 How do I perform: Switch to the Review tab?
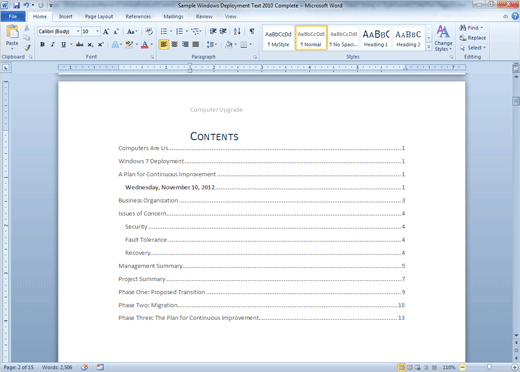tap(204, 16)
